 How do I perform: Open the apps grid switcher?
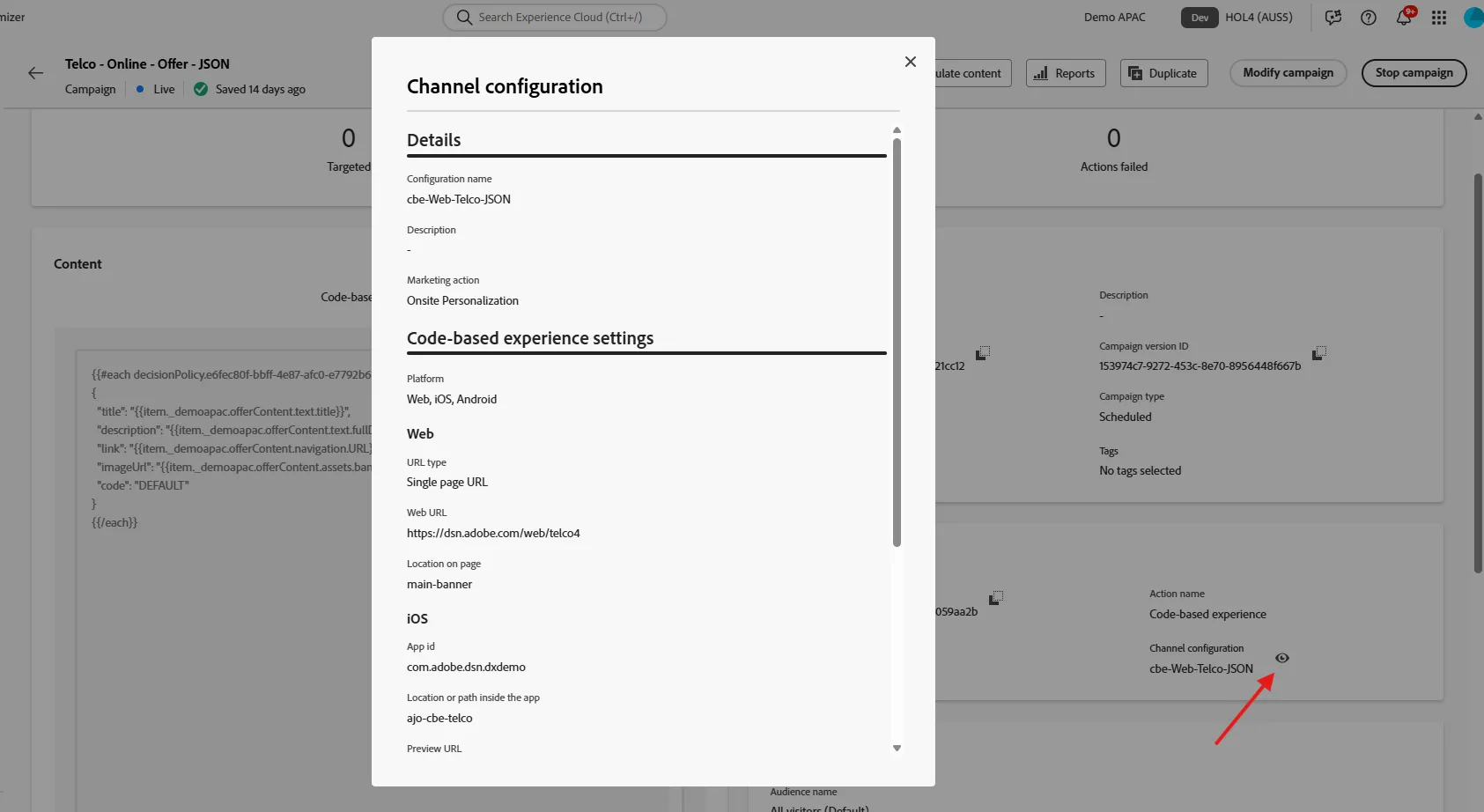(x=1439, y=17)
